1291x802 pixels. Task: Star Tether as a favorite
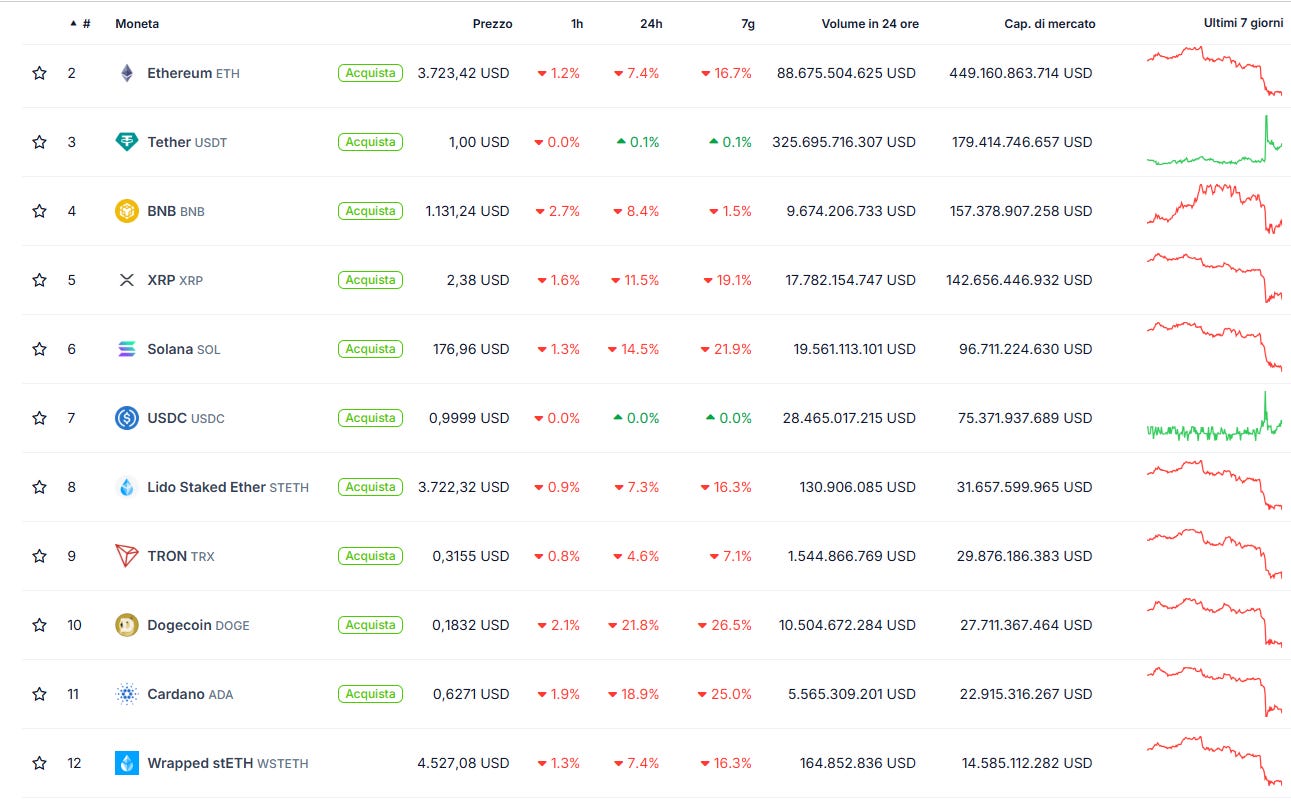click(39, 142)
